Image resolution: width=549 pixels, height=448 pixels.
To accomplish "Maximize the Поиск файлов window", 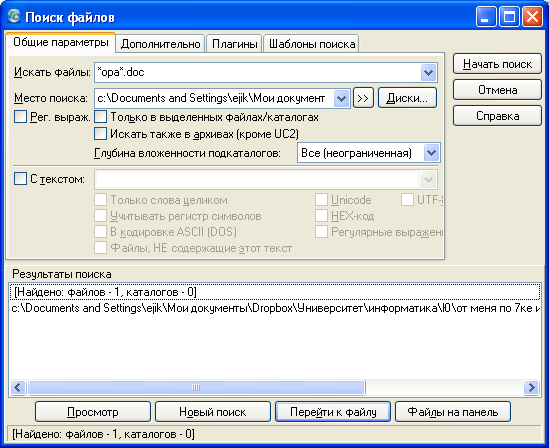I will 509,16.
